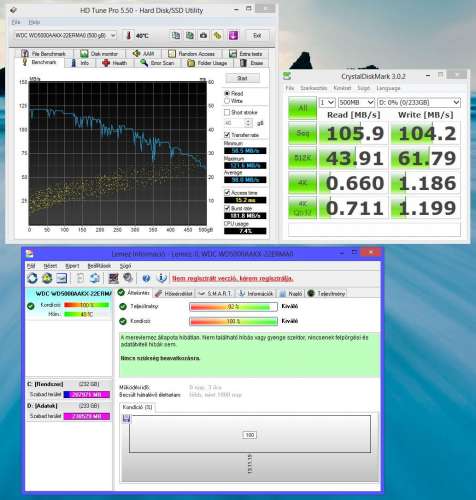Click the blue panel picture icon in Hard Disk Sentinel toolbar
The image size is (476, 500).
pos(62,278)
